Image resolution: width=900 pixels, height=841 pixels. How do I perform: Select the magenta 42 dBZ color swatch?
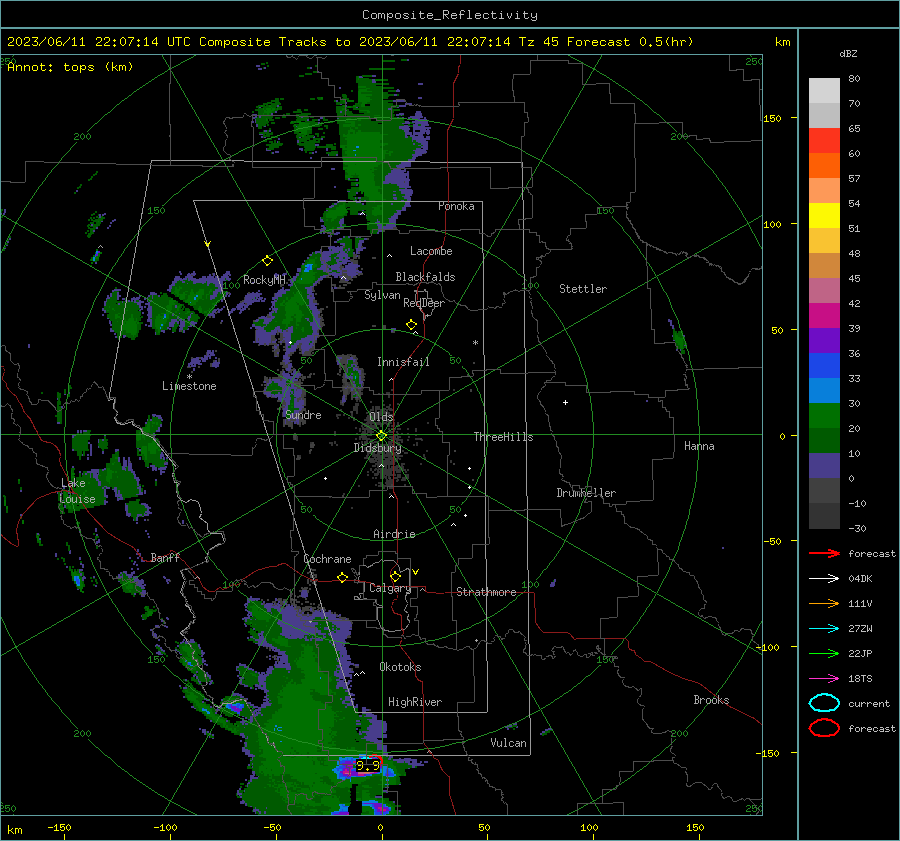coord(824,315)
